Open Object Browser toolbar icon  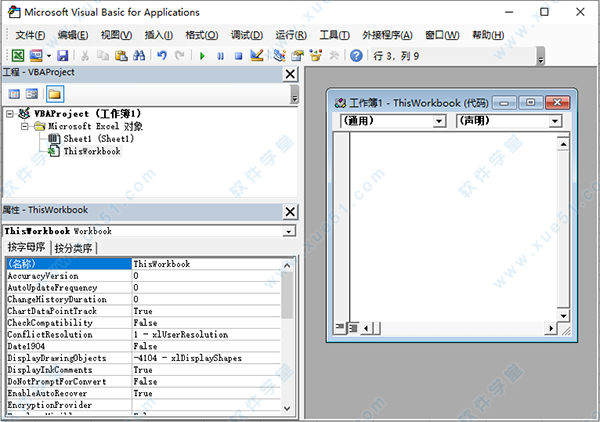coord(316,56)
